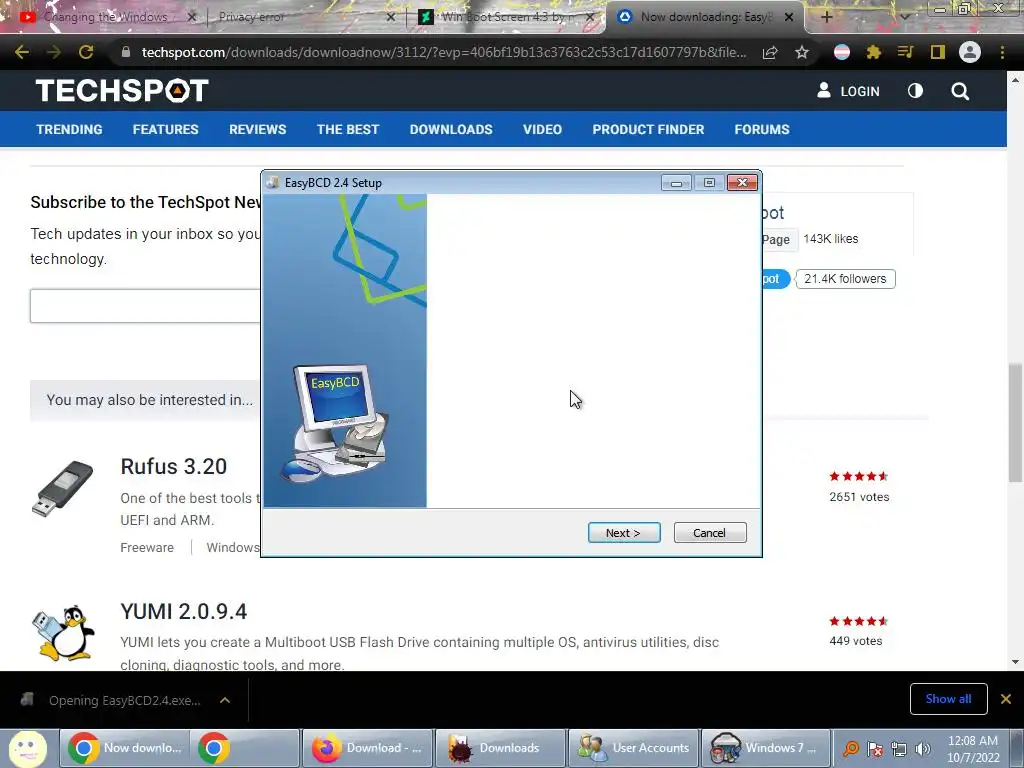Open Action Center flag tray icon
The height and width of the screenshot is (768, 1024).
tap(875, 749)
